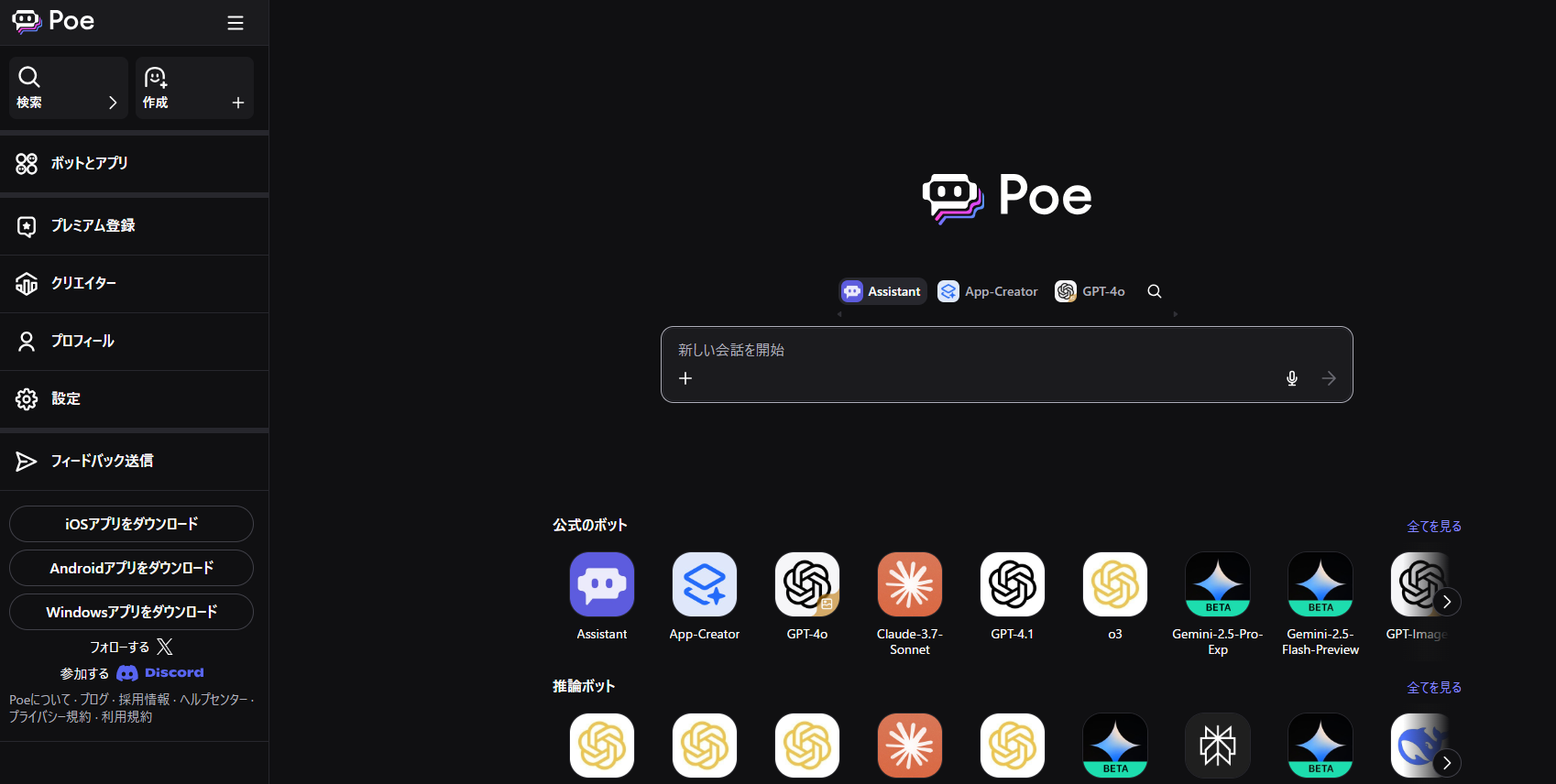
Task: Click the search icon beside GPT-4o chip
Action: (1155, 291)
